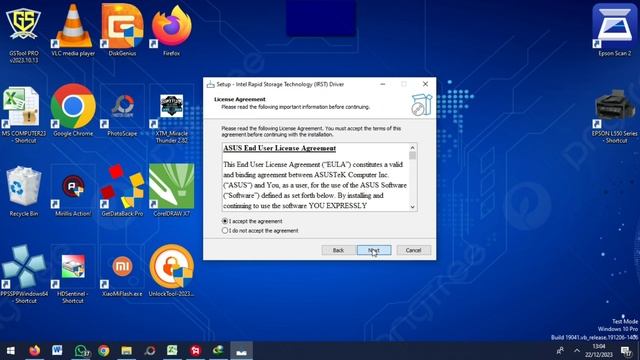This screenshot has width=640, height=360.
Task: Click Back in the Setup dialog
Action: [x=338, y=250]
